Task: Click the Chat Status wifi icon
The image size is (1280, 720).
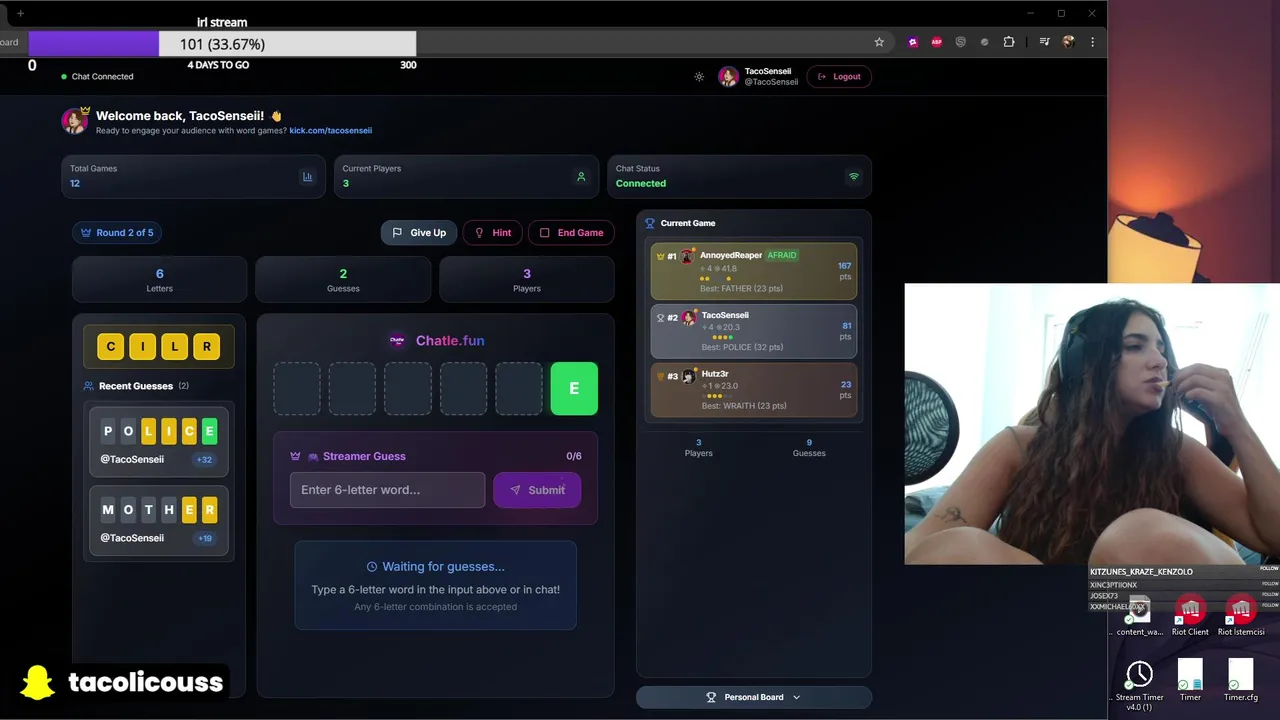Action: (x=854, y=177)
